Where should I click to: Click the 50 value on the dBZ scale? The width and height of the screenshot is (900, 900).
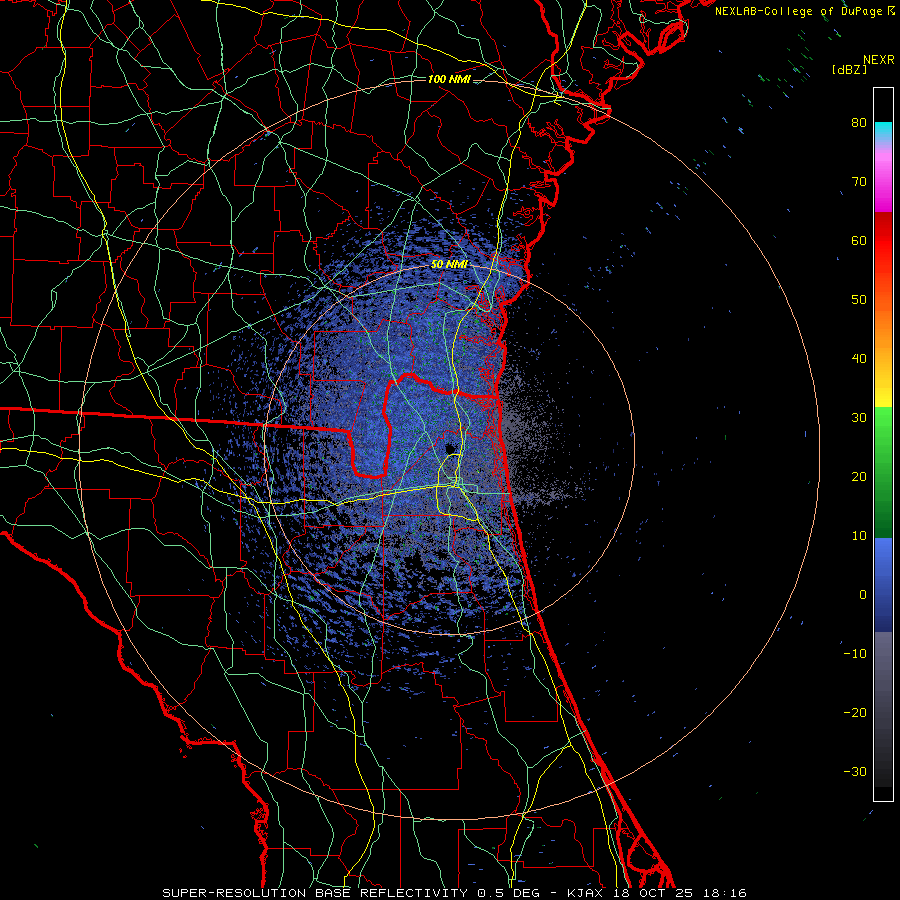coord(859,300)
